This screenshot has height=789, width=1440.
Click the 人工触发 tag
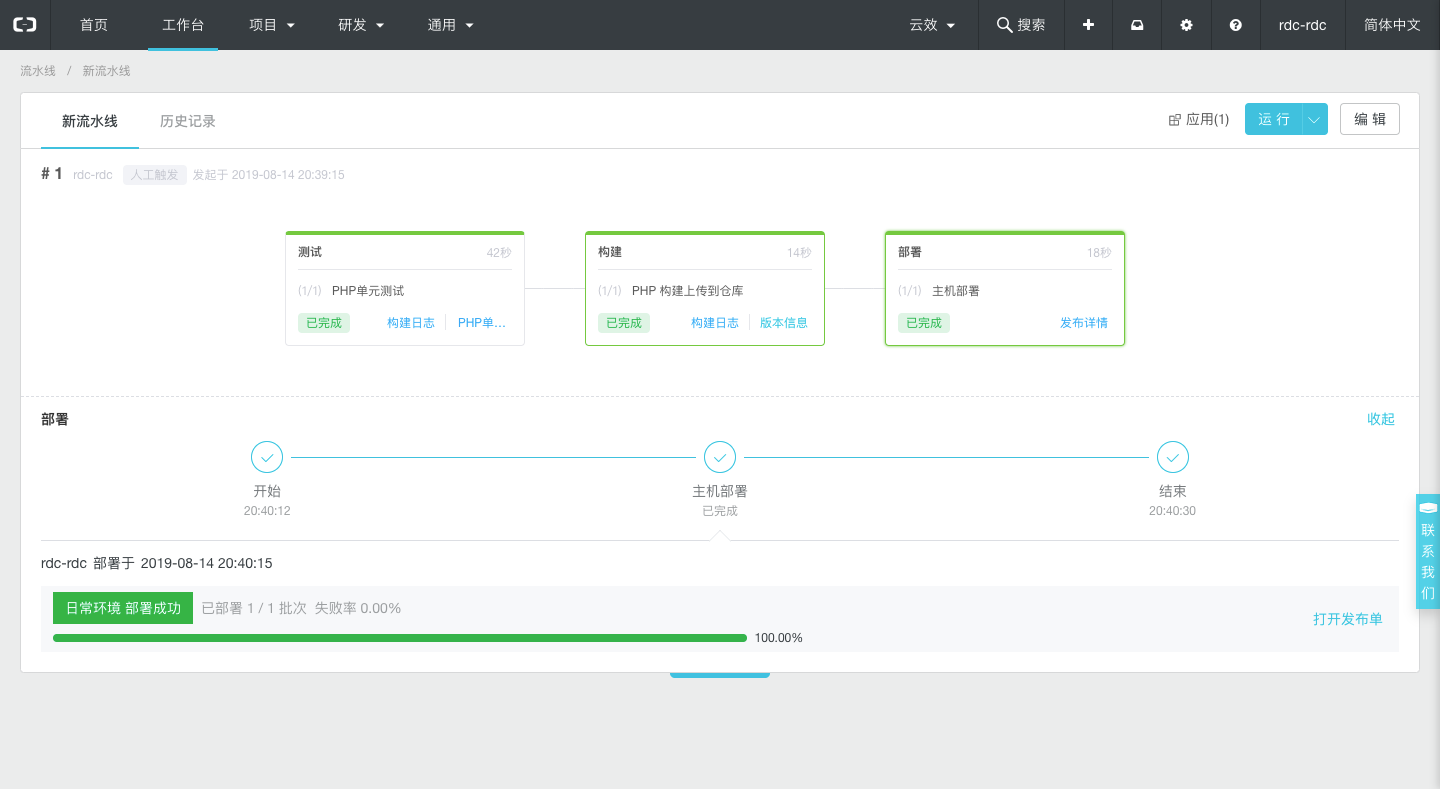(155, 175)
